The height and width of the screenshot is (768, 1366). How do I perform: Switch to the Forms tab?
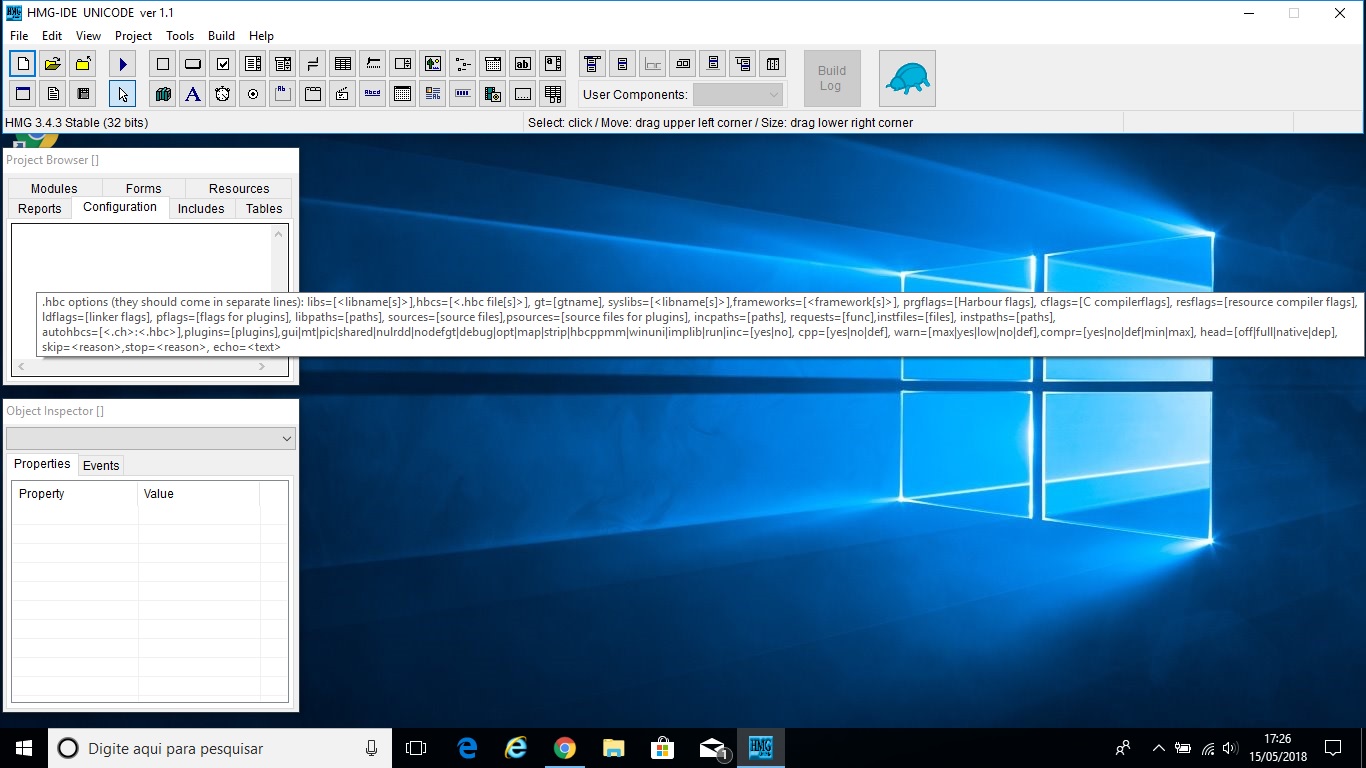(x=143, y=188)
